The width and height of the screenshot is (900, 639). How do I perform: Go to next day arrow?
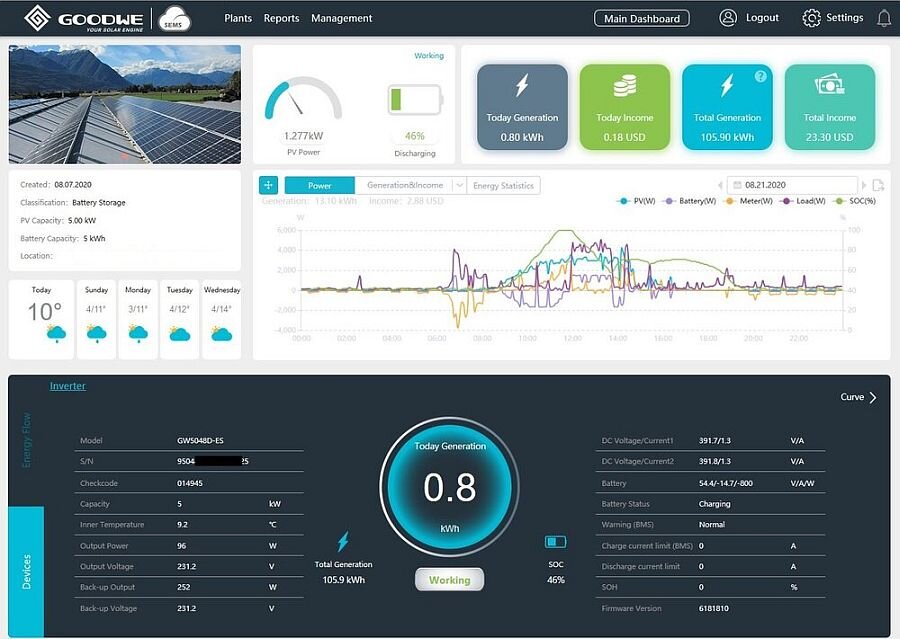pyautogui.click(x=864, y=185)
